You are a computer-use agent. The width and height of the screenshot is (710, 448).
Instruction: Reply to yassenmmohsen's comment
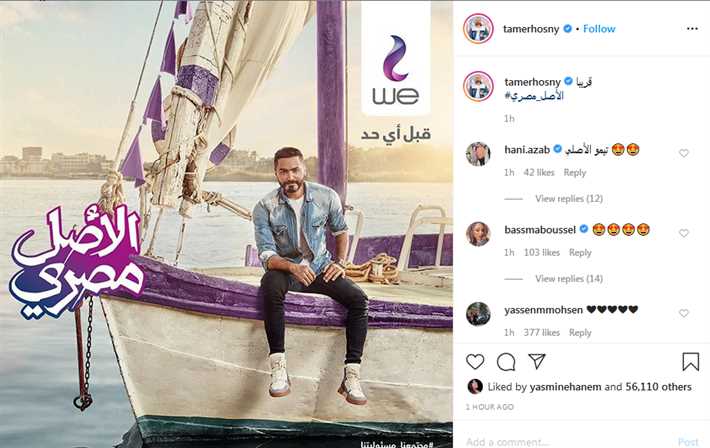click(580, 332)
